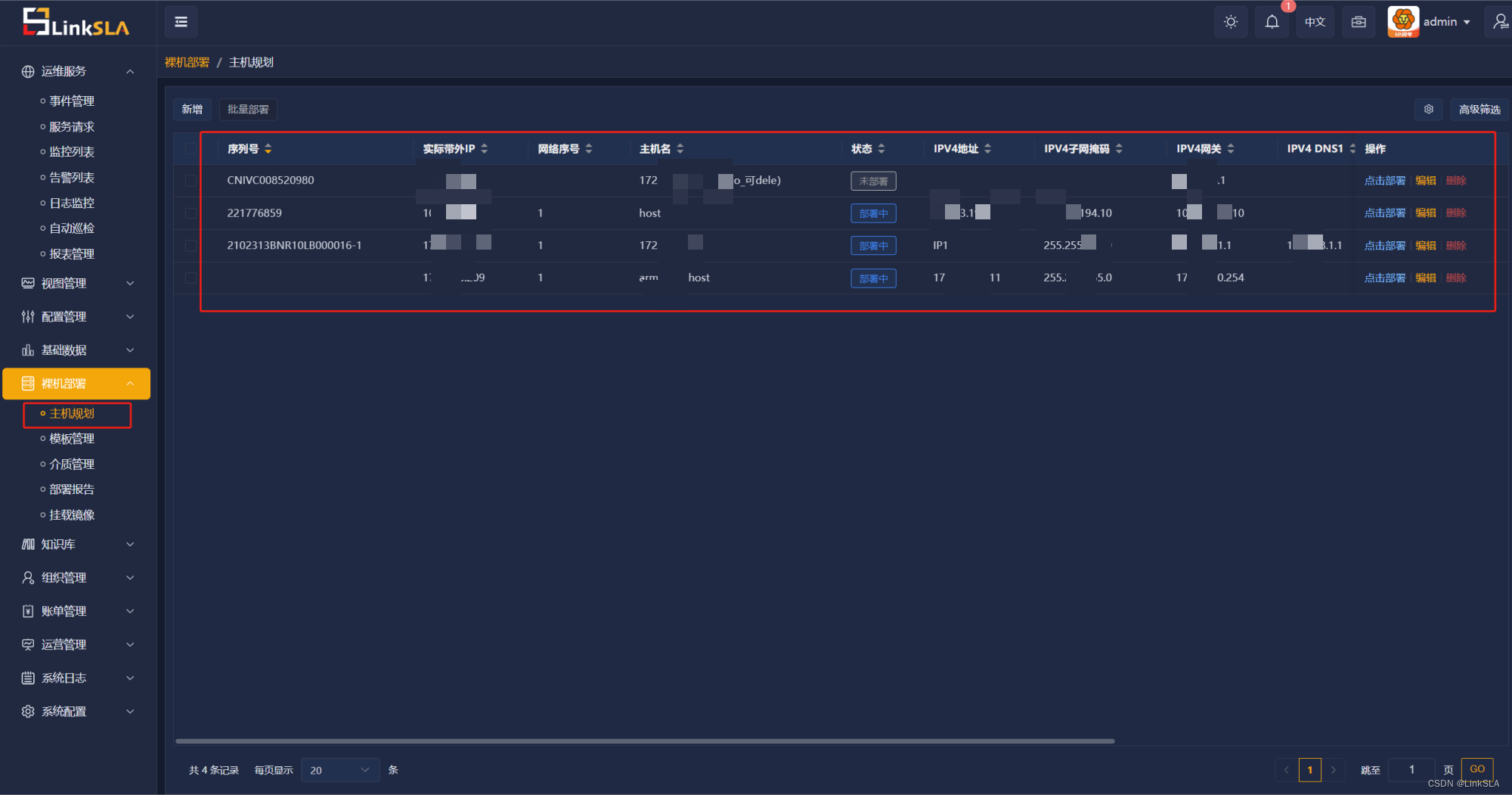Click the 运维服务 globe icon
Image resolution: width=1512 pixels, height=795 pixels.
click(x=28, y=71)
